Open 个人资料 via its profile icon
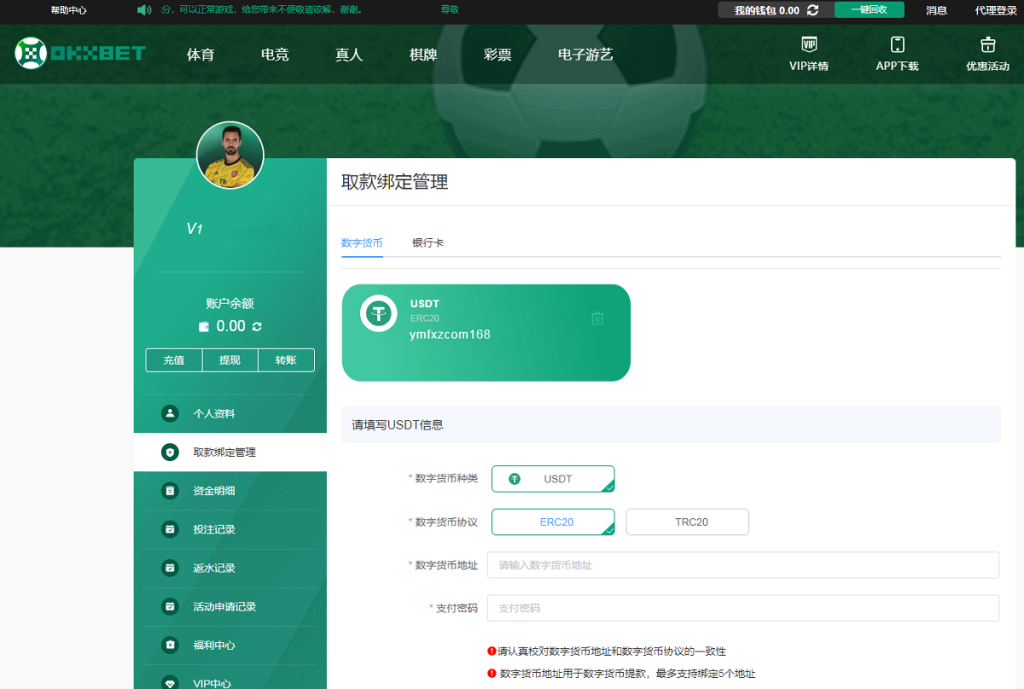 169,413
